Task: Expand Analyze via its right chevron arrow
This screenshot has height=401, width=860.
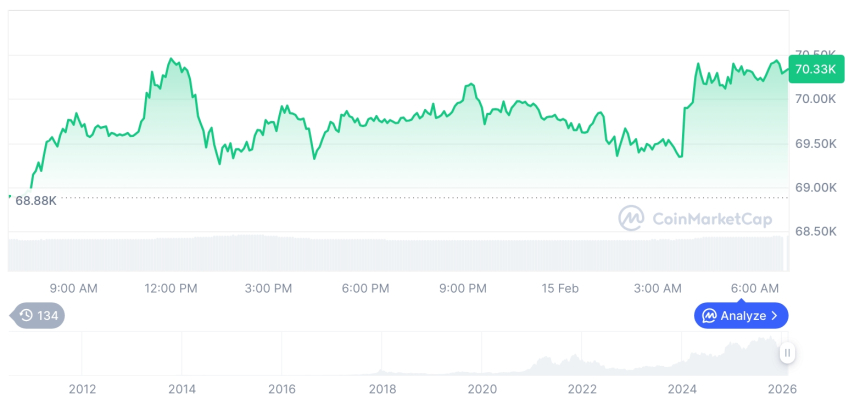Action: [775, 316]
